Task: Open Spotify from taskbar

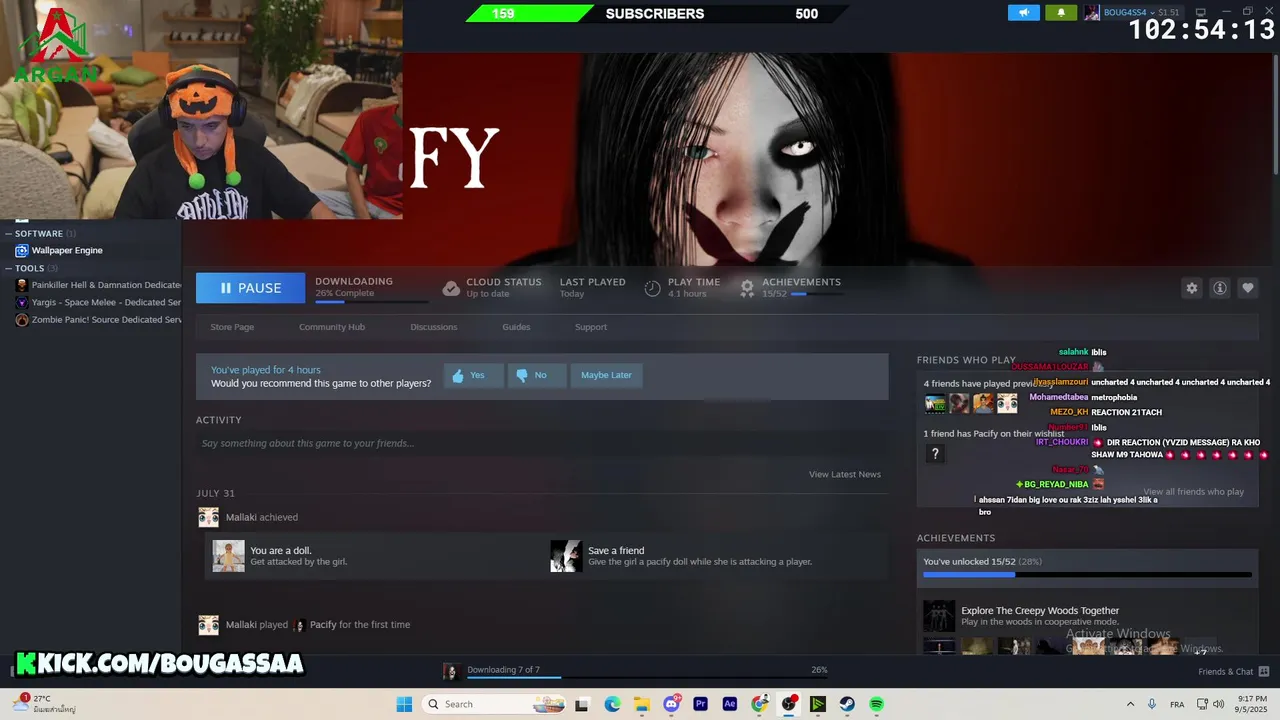Action: (876, 704)
